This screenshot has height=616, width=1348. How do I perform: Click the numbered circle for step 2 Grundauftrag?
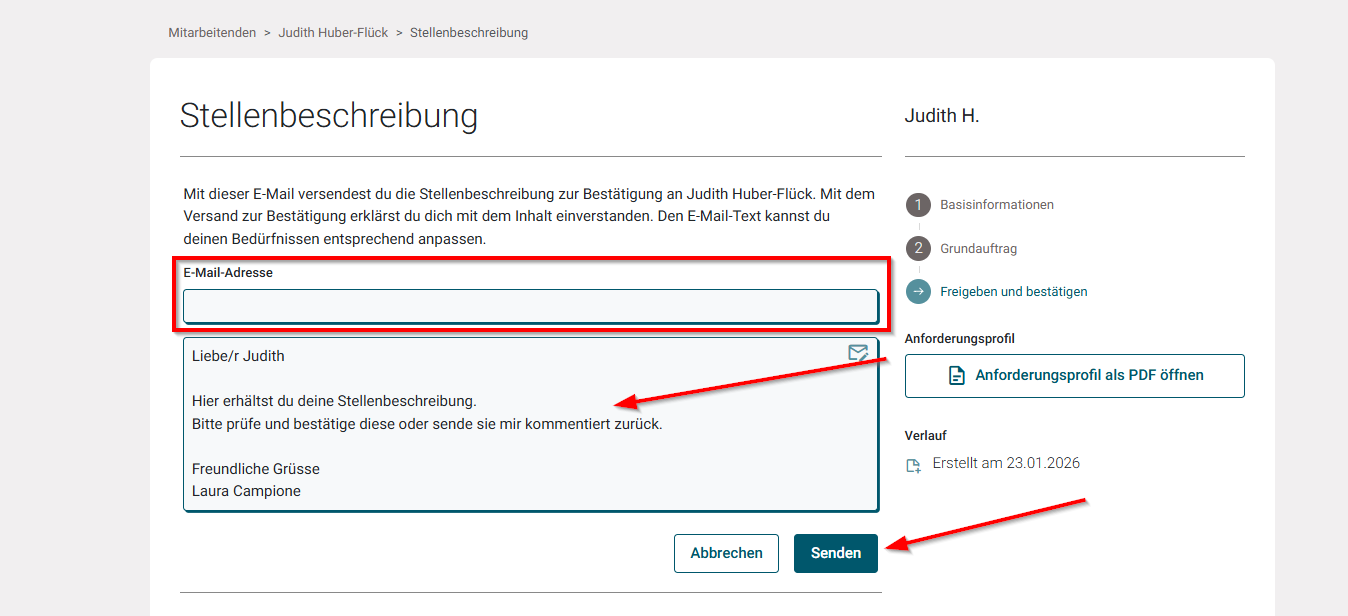point(919,248)
